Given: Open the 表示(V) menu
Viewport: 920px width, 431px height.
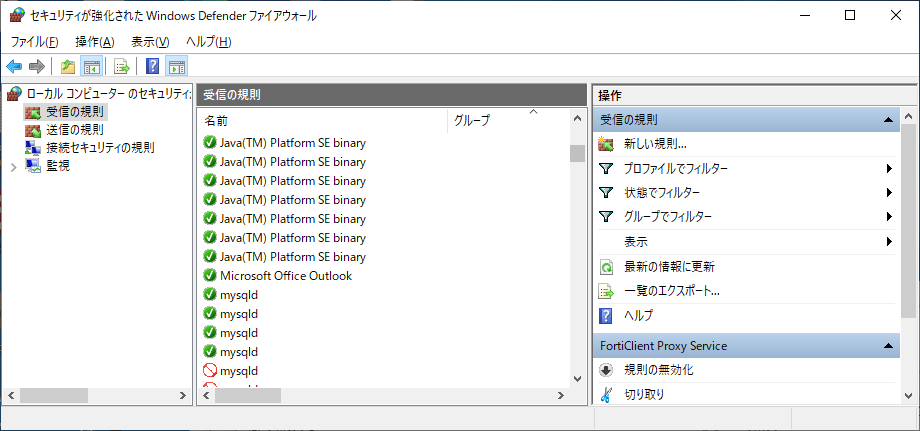Looking at the screenshot, I should [150, 42].
